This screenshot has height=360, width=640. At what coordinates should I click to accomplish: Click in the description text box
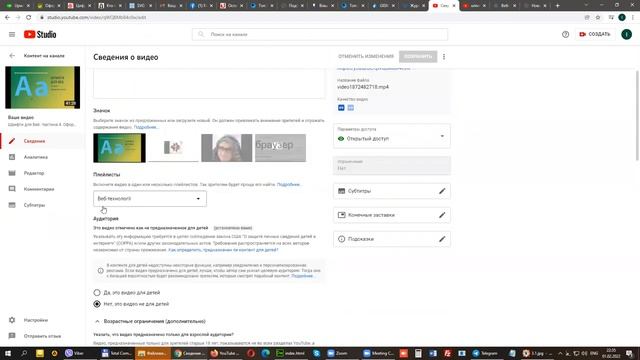(209, 84)
